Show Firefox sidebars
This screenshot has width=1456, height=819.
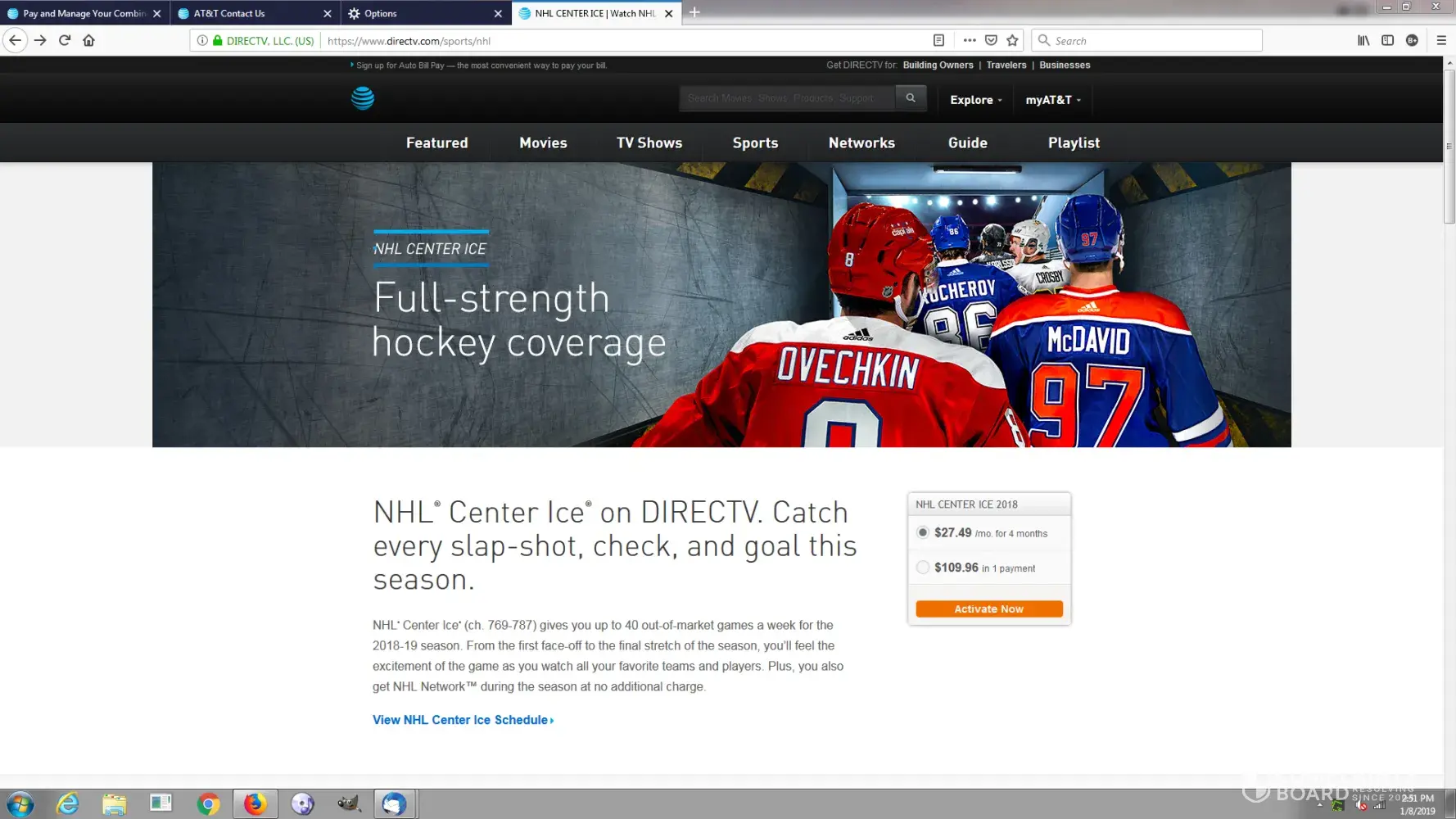coord(1387,40)
